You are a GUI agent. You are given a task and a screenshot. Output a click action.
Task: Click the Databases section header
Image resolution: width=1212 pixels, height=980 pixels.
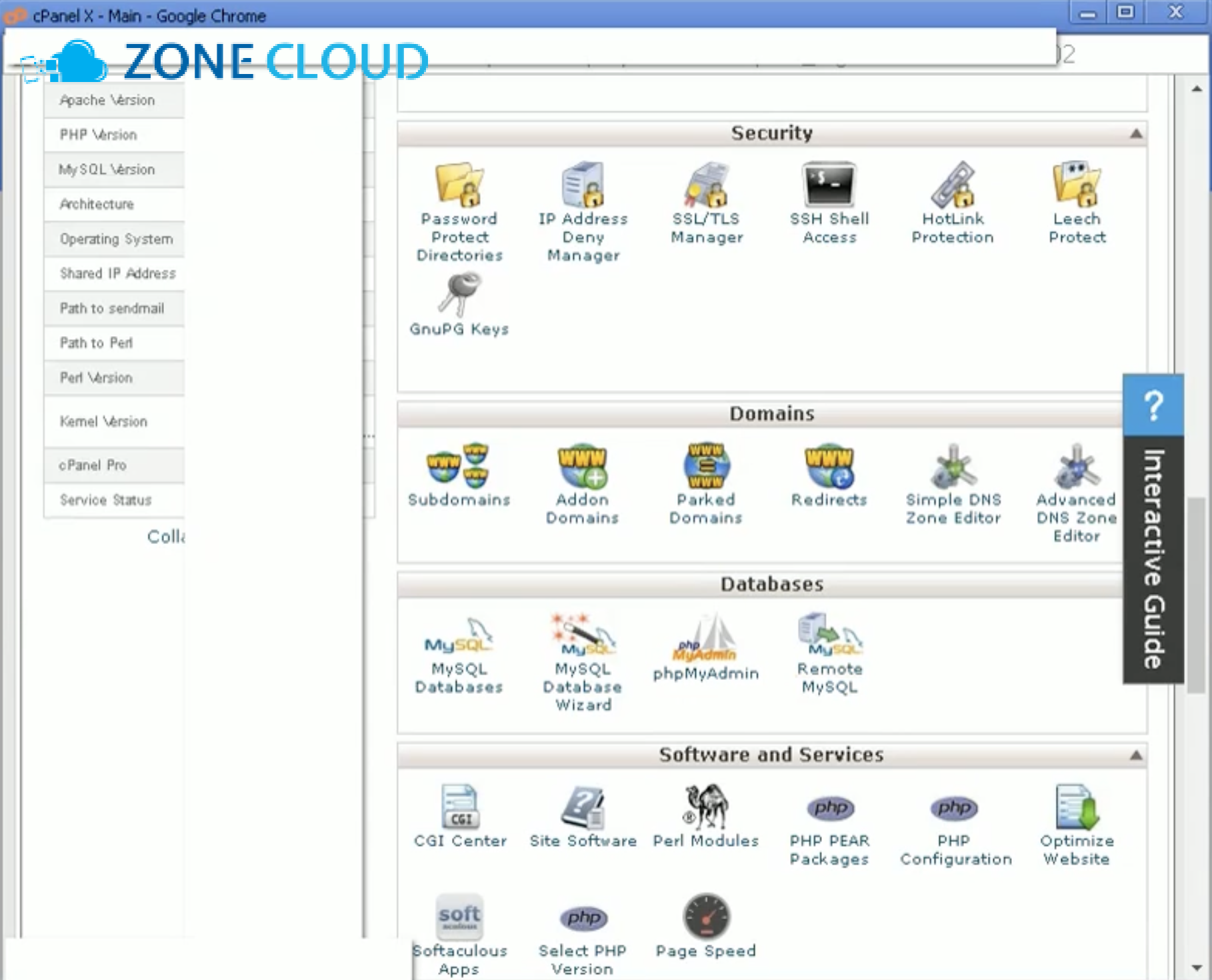[772, 584]
